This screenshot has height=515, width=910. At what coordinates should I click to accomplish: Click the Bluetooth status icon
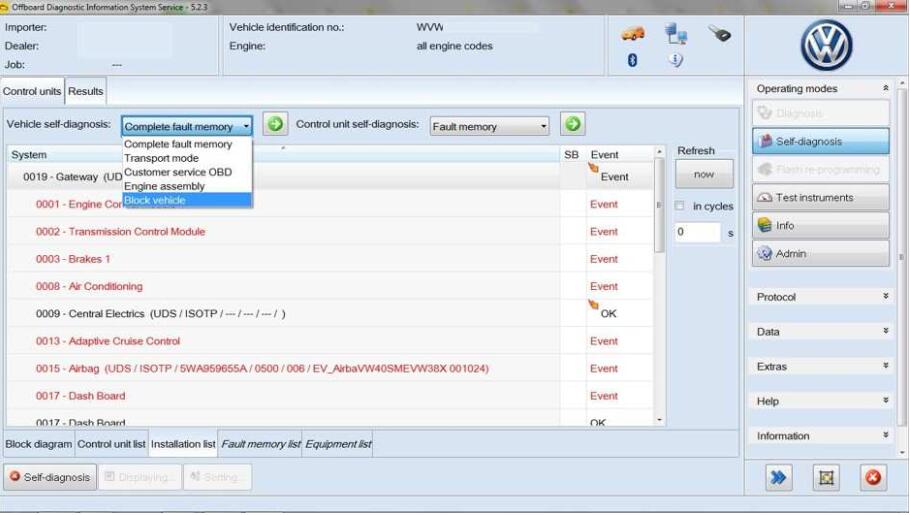tap(633, 60)
